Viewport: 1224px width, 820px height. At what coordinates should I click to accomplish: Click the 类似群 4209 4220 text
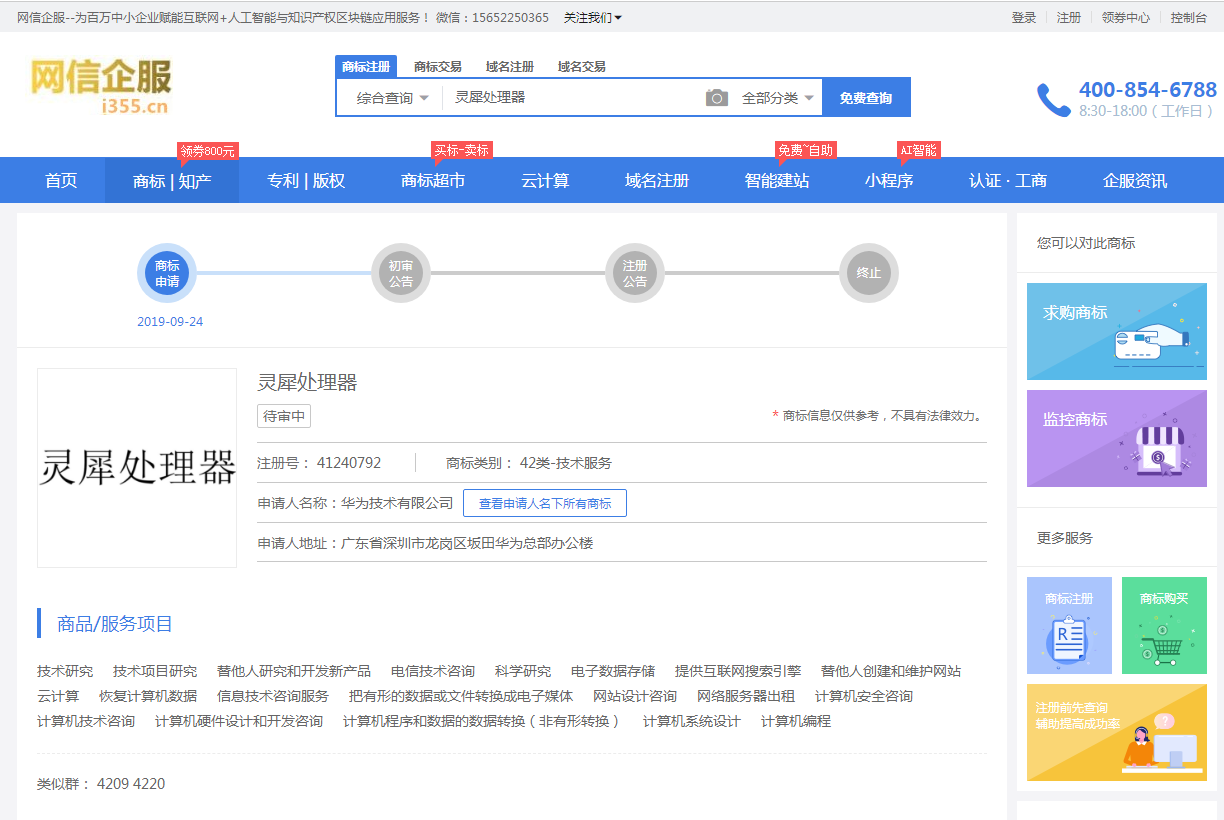click(101, 784)
